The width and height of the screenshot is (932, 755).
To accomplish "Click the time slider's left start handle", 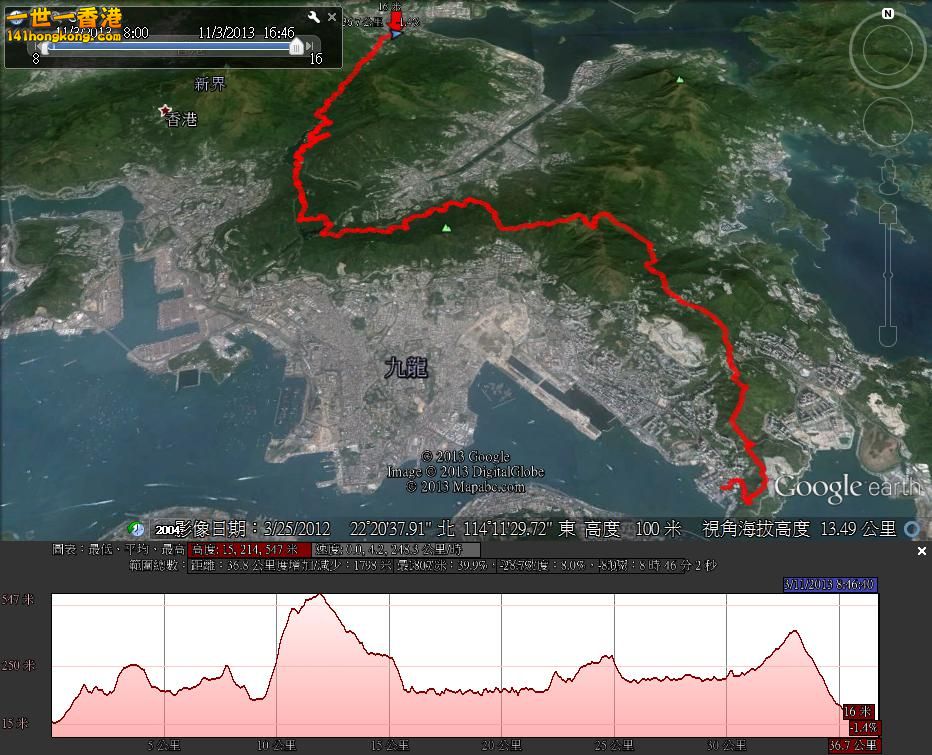I will 44,47.
